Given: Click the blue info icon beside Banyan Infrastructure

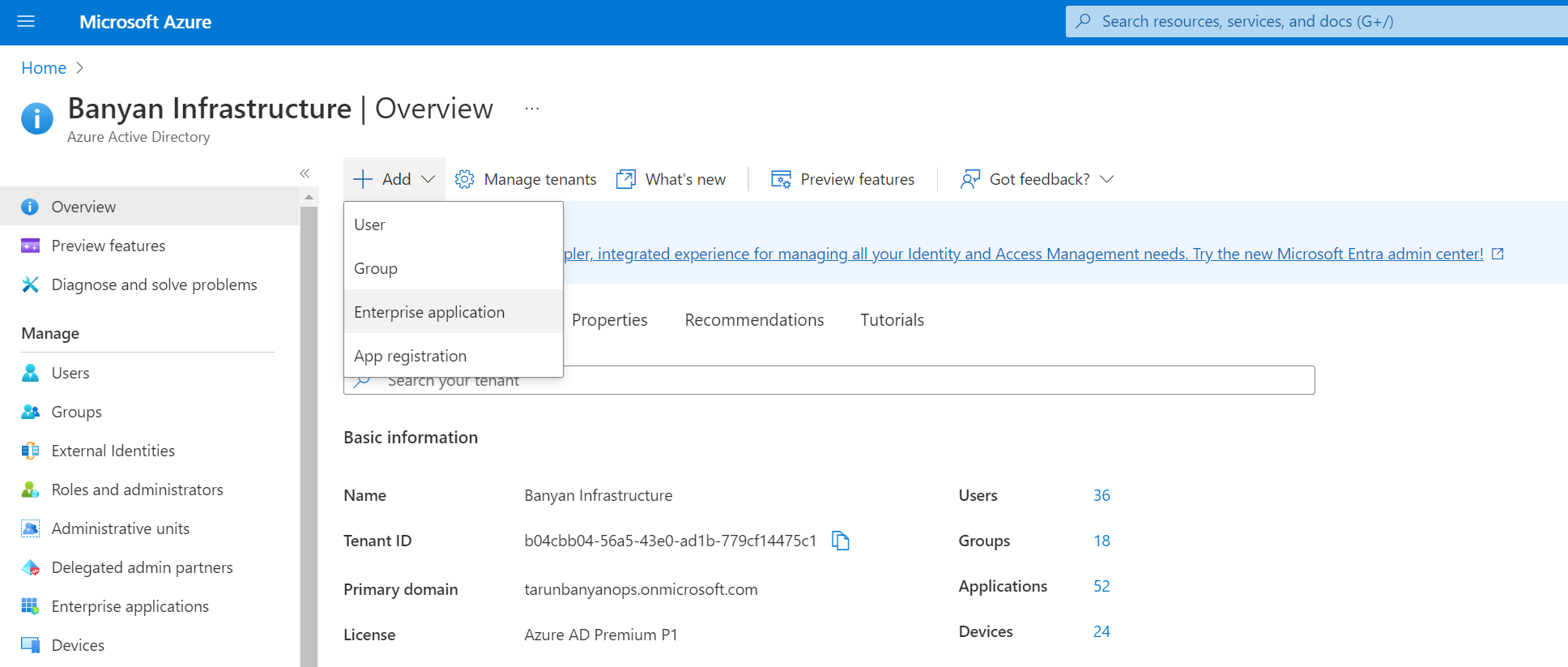Looking at the screenshot, I should coord(37,118).
